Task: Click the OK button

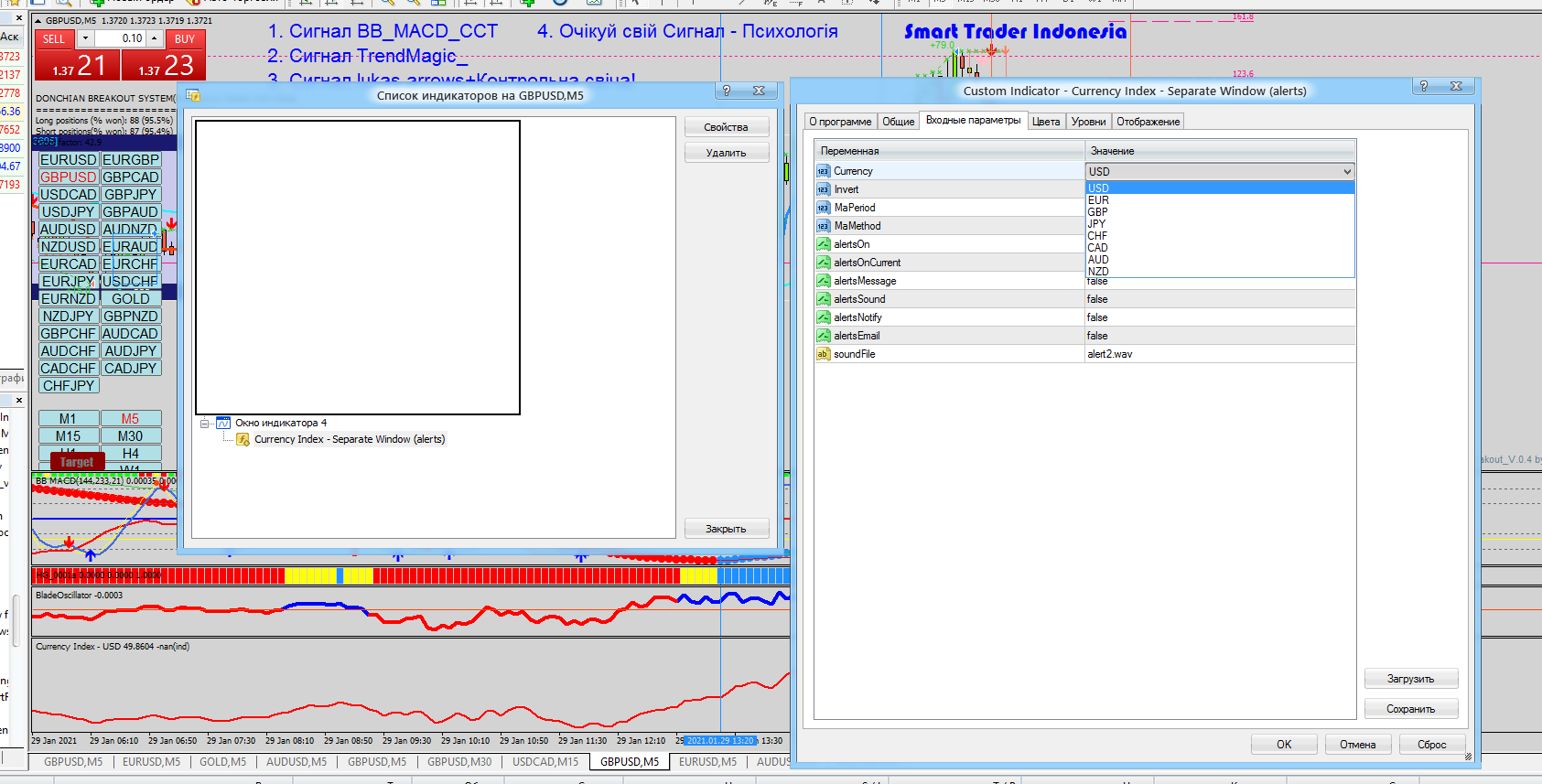Action: click(1284, 745)
